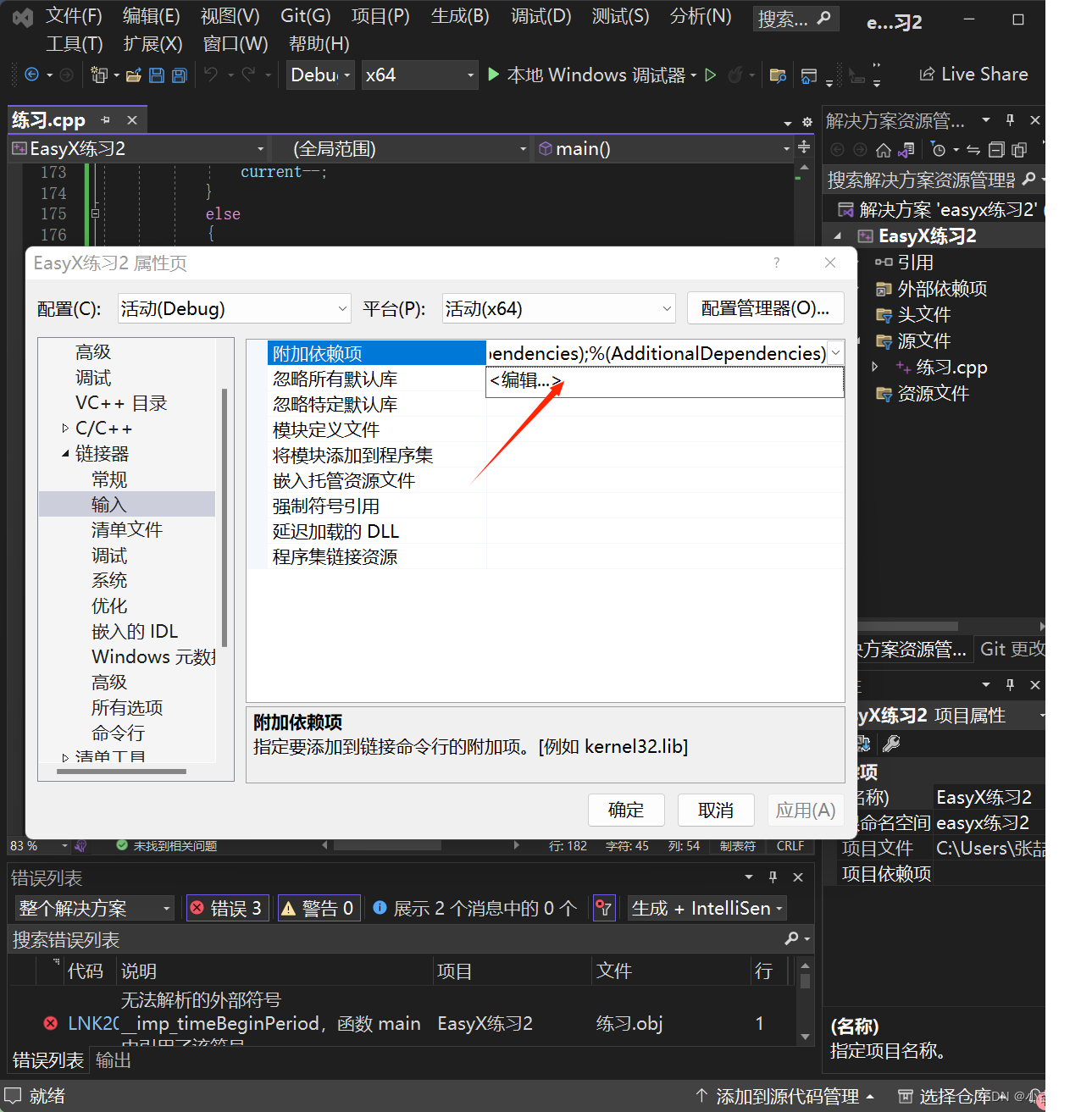Click the search icon in error list search

[791, 938]
